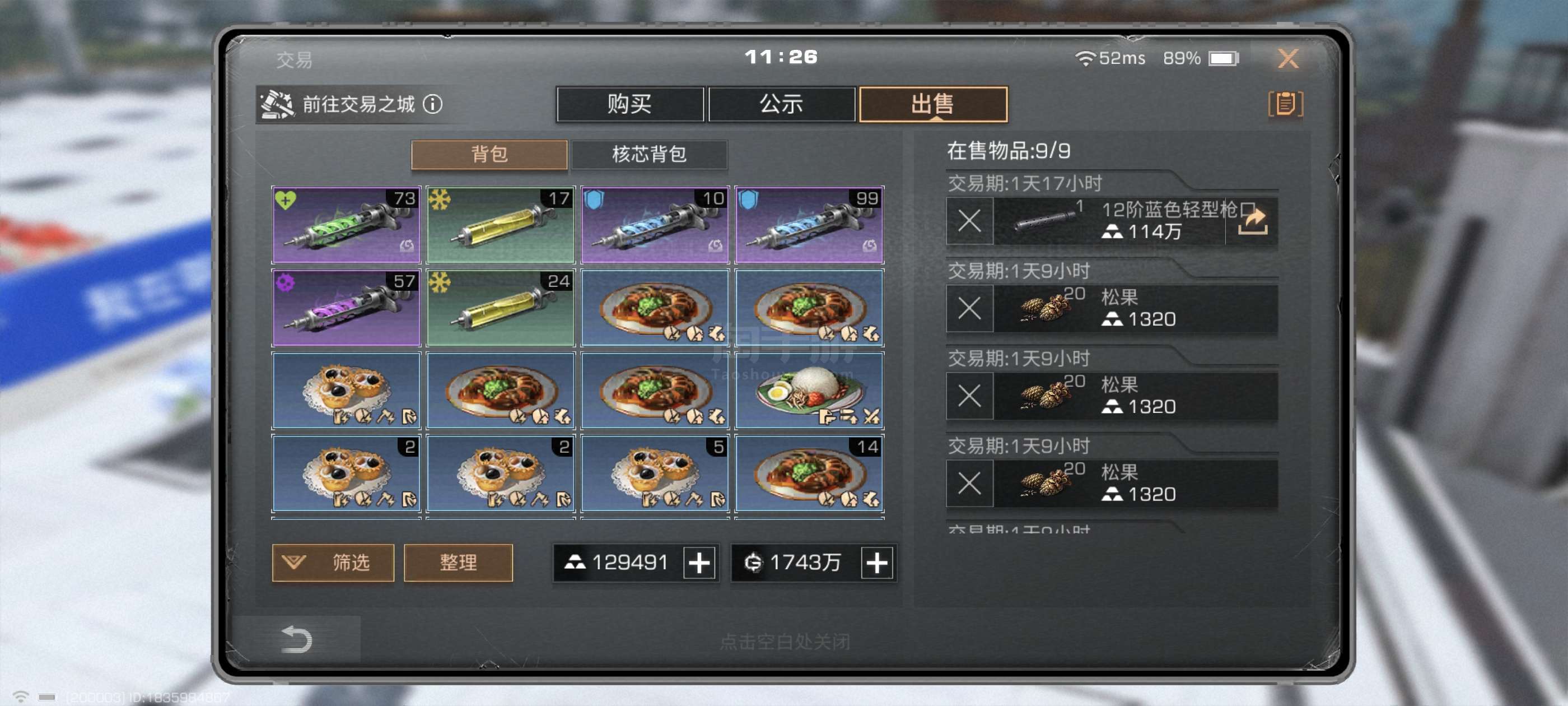This screenshot has height=706, width=1568.
Task: Add more gold bars with plus
Action: (699, 562)
